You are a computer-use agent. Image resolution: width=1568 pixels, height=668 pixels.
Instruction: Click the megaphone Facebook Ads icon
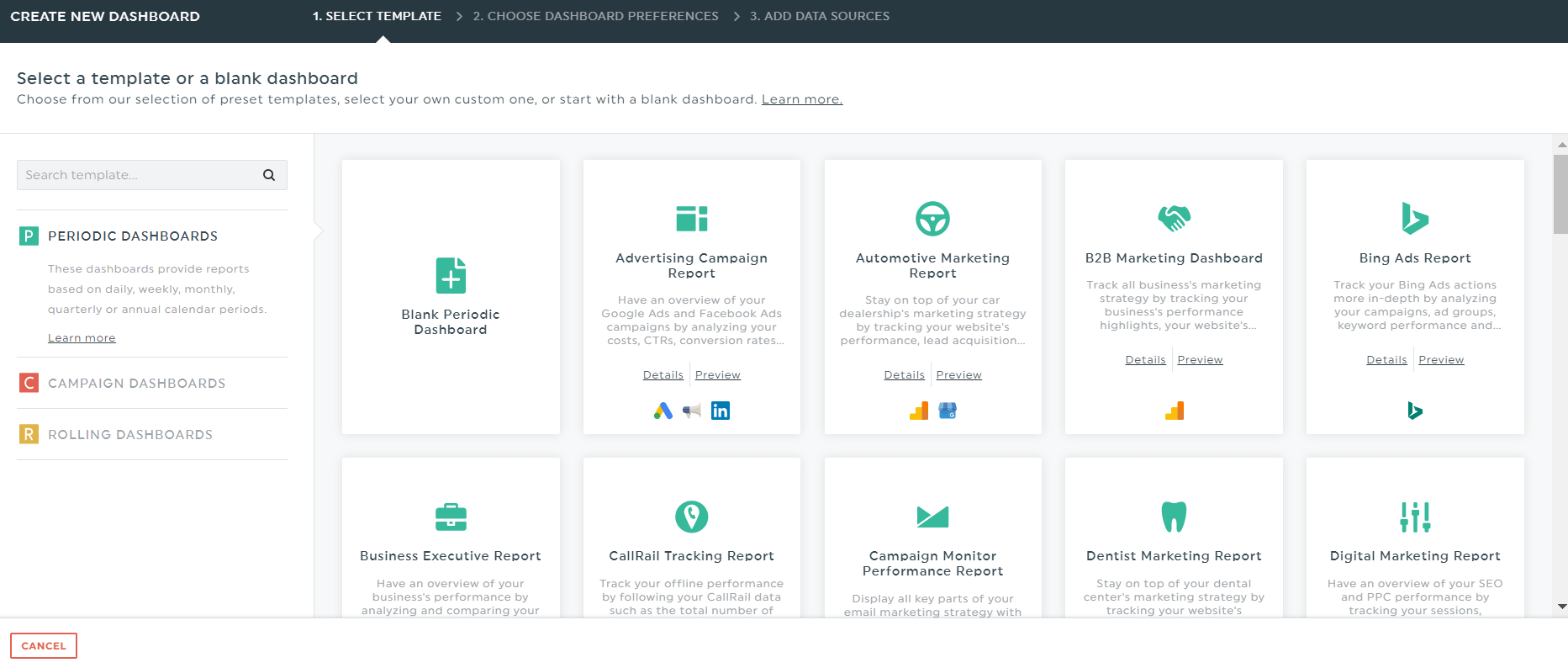pyautogui.click(x=692, y=411)
